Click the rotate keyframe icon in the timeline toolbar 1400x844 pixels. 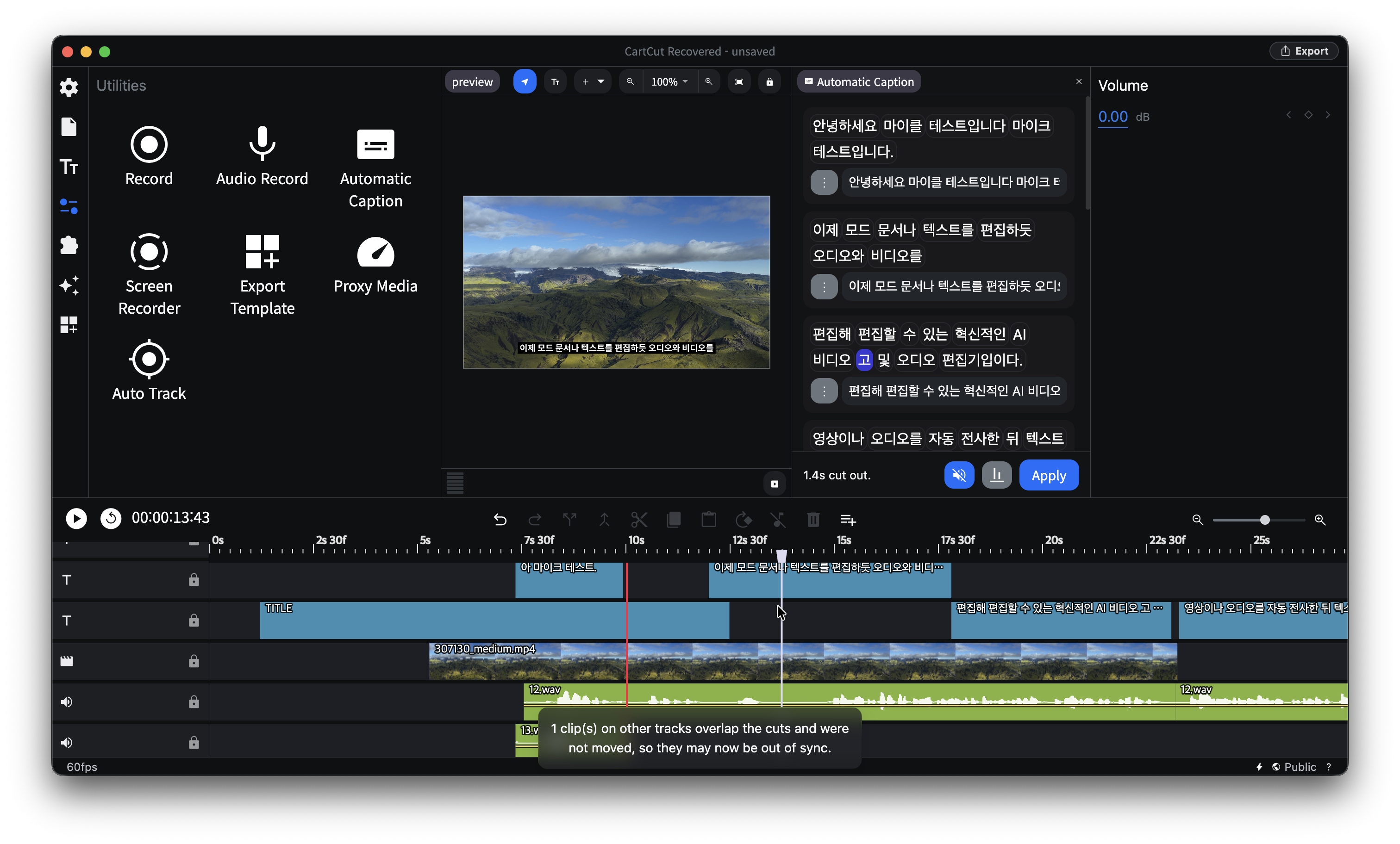tap(743, 519)
